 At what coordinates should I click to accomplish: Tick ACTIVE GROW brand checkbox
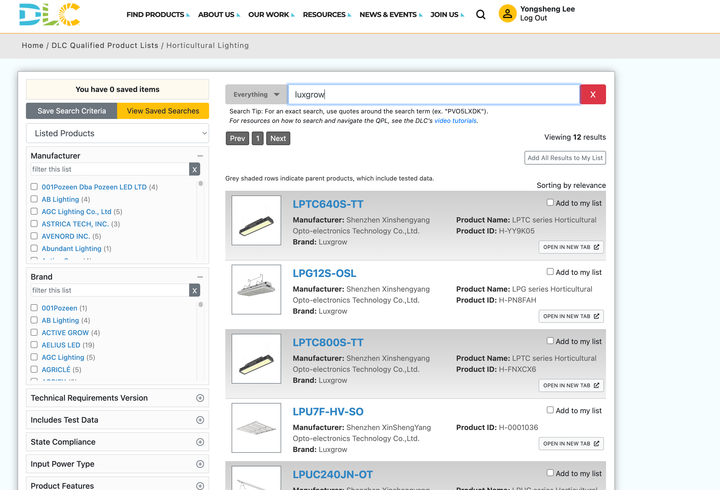34,332
